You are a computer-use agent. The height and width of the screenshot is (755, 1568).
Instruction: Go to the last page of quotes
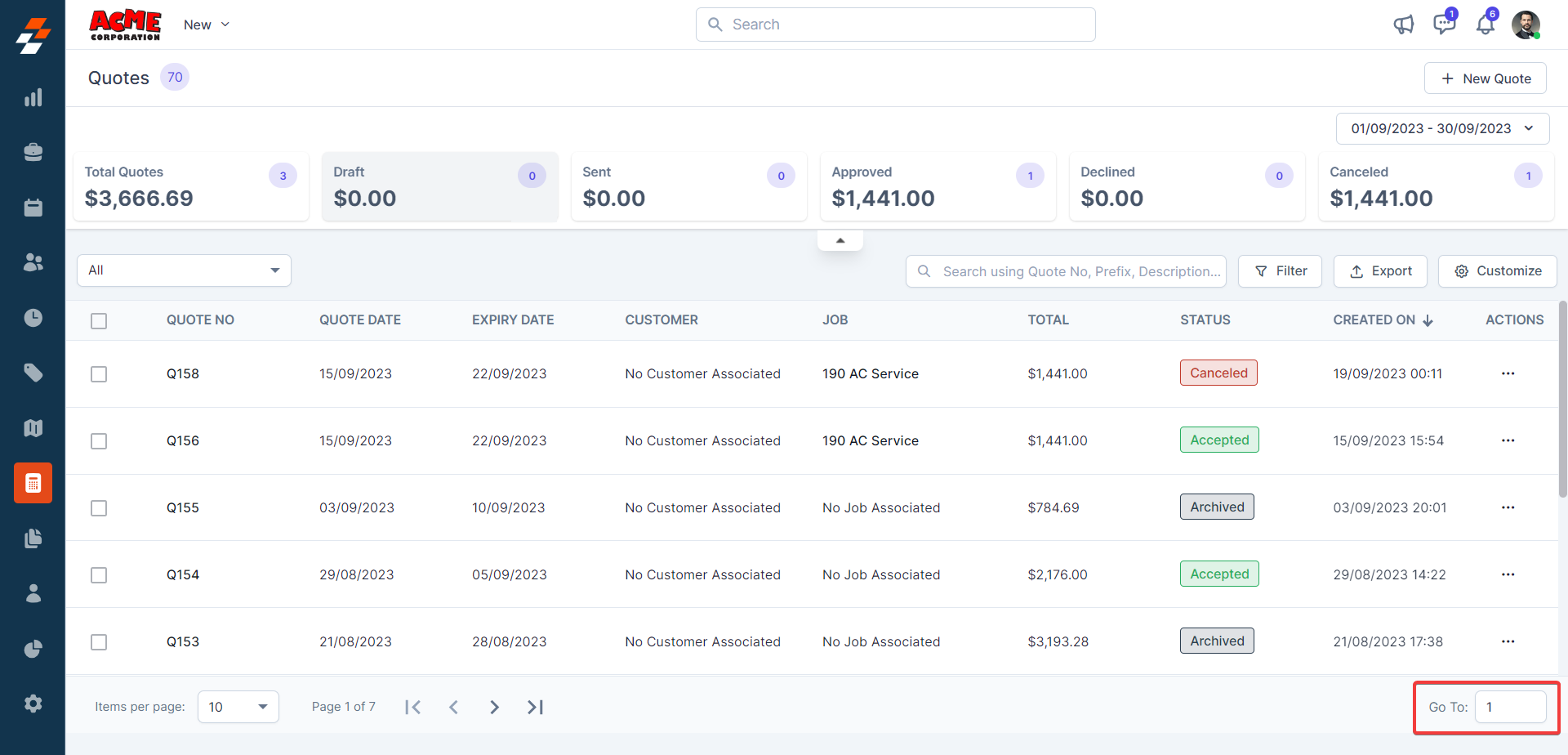point(535,707)
